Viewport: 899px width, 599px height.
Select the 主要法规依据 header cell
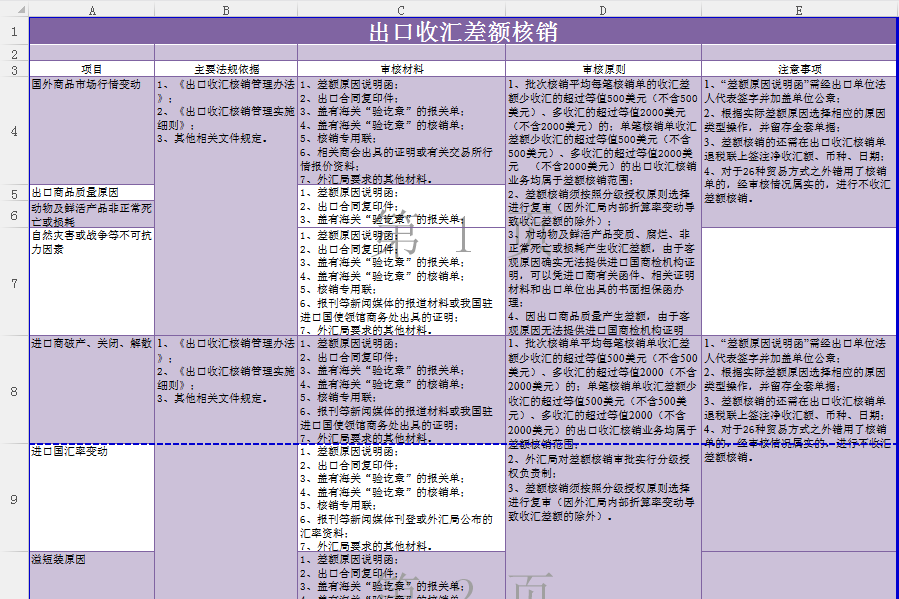tap(226, 70)
